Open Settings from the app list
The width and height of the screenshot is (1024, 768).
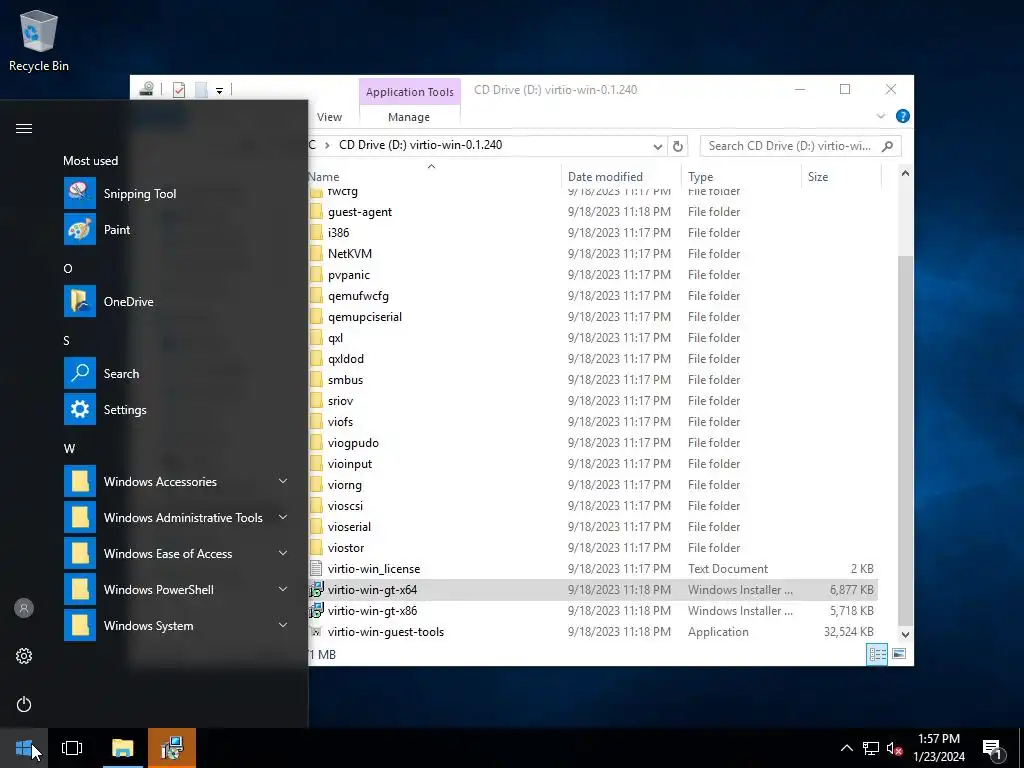pos(124,409)
